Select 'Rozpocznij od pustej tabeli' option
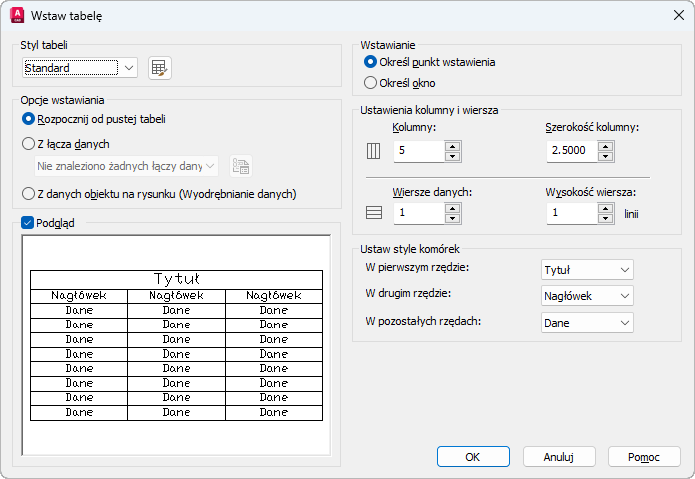 pyautogui.click(x=29, y=119)
